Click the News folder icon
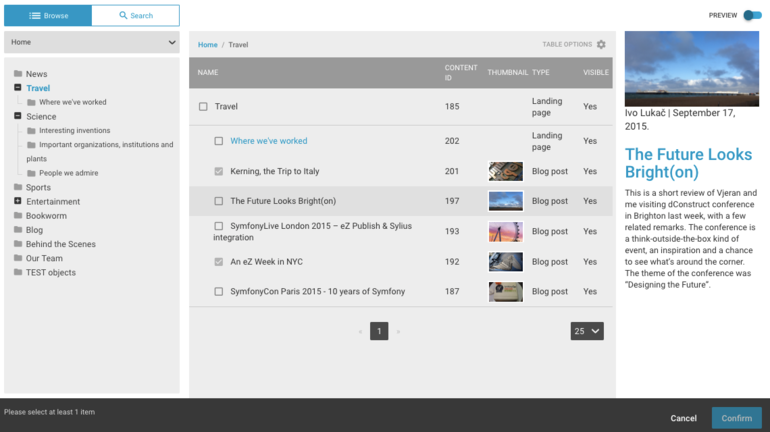The height and width of the screenshot is (432, 770). click(18, 74)
